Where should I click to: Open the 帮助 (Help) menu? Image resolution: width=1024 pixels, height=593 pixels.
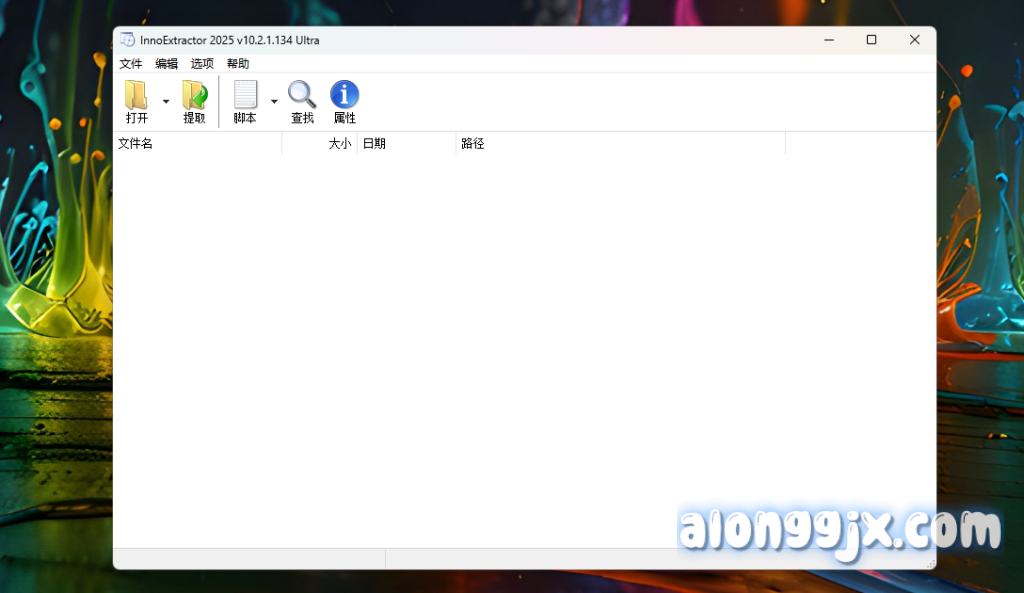(x=238, y=64)
